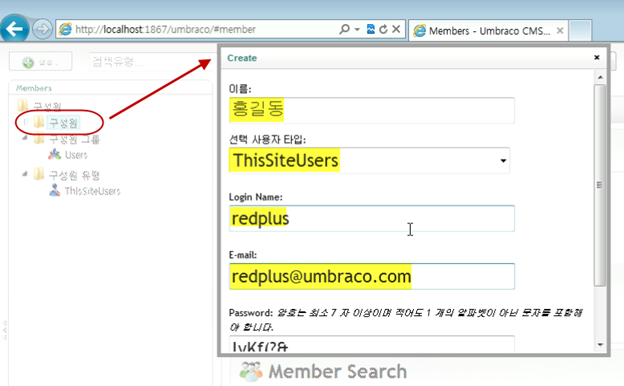Click the folder icon of root 구성원
The height and width of the screenshot is (386, 624).
(23, 105)
